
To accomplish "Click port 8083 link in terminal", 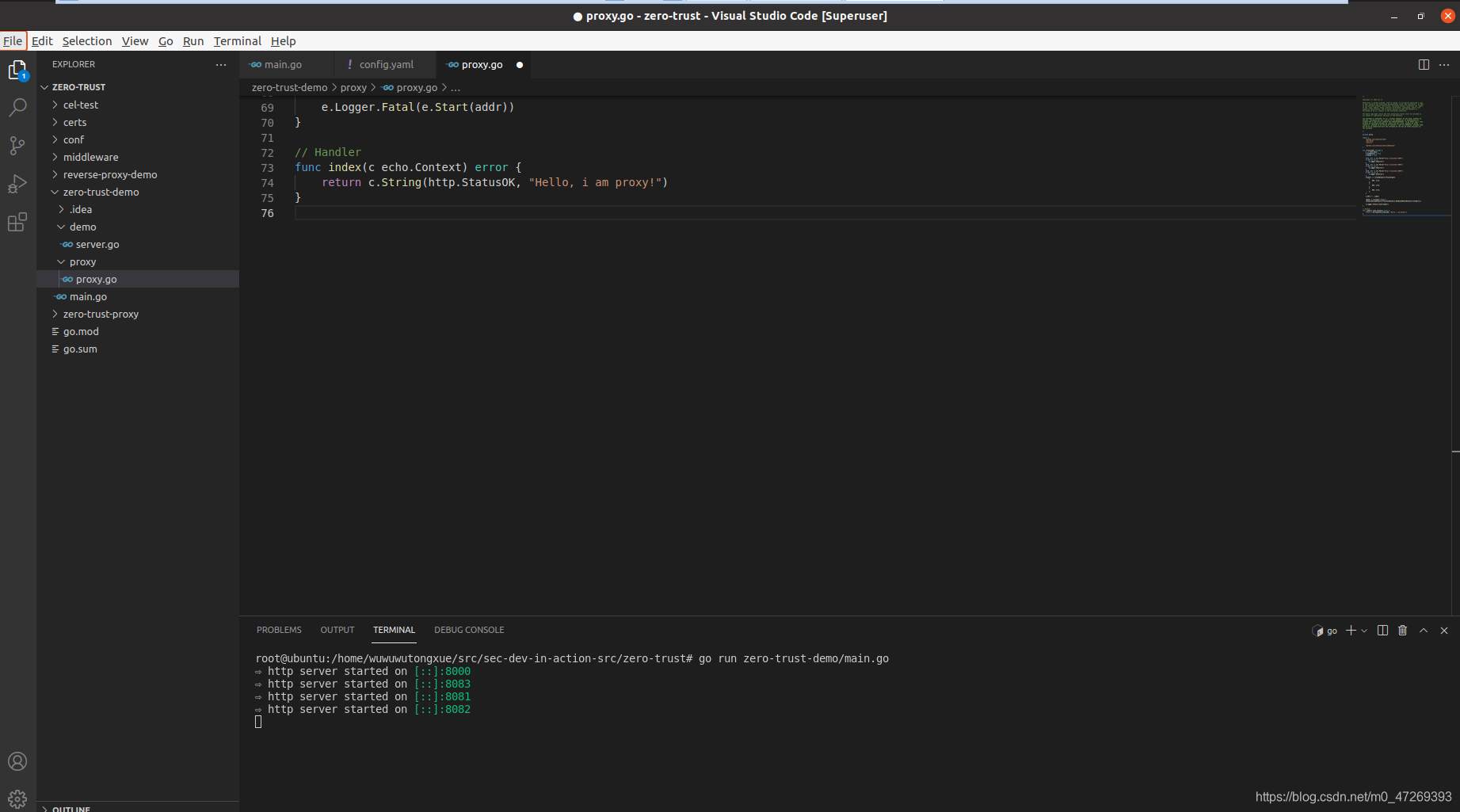I will pyautogui.click(x=442, y=684).
